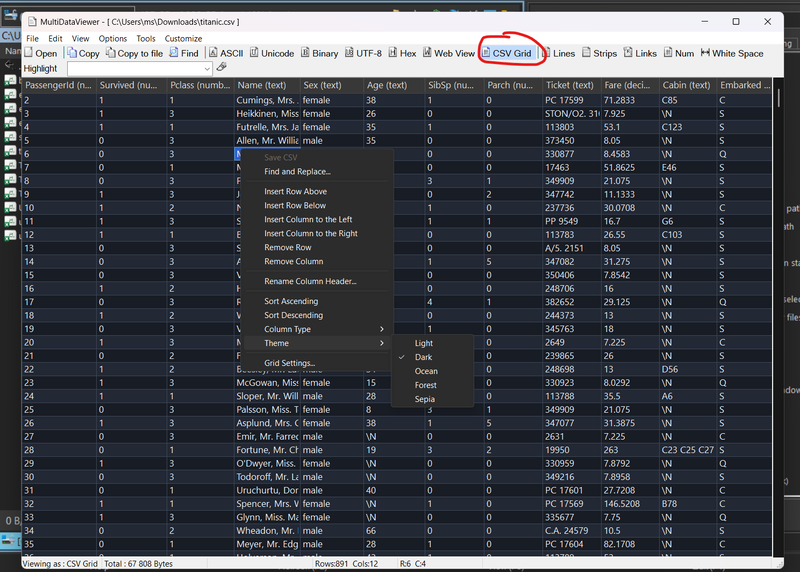Switch to Hex view mode

click(403, 53)
